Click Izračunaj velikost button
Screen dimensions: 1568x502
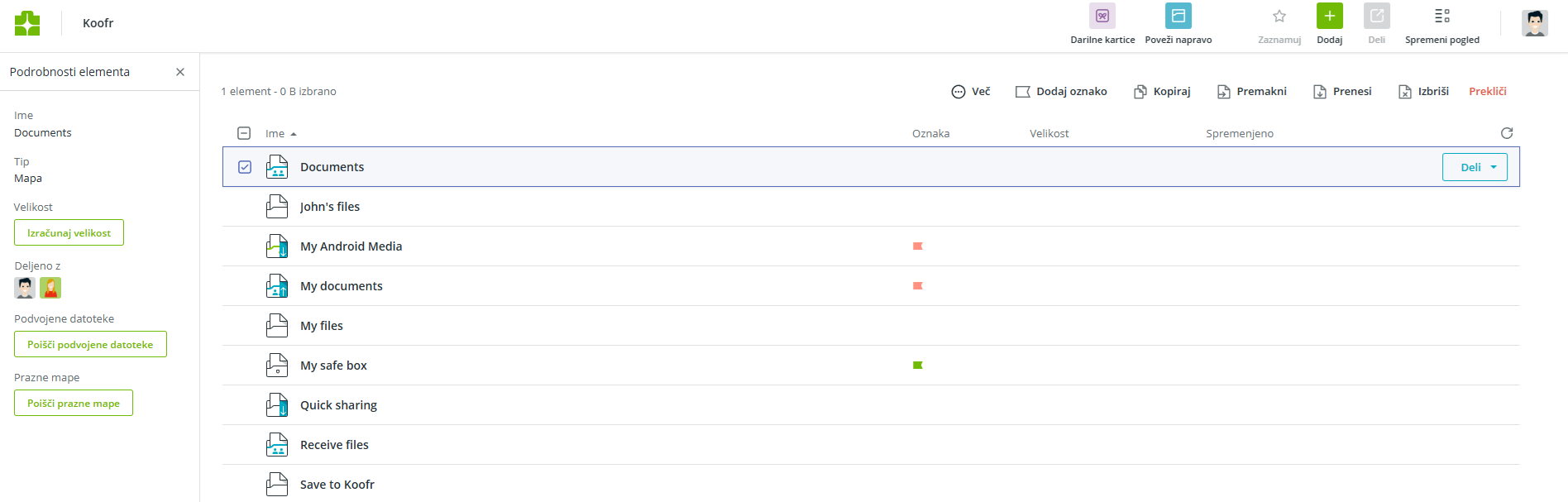point(69,233)
